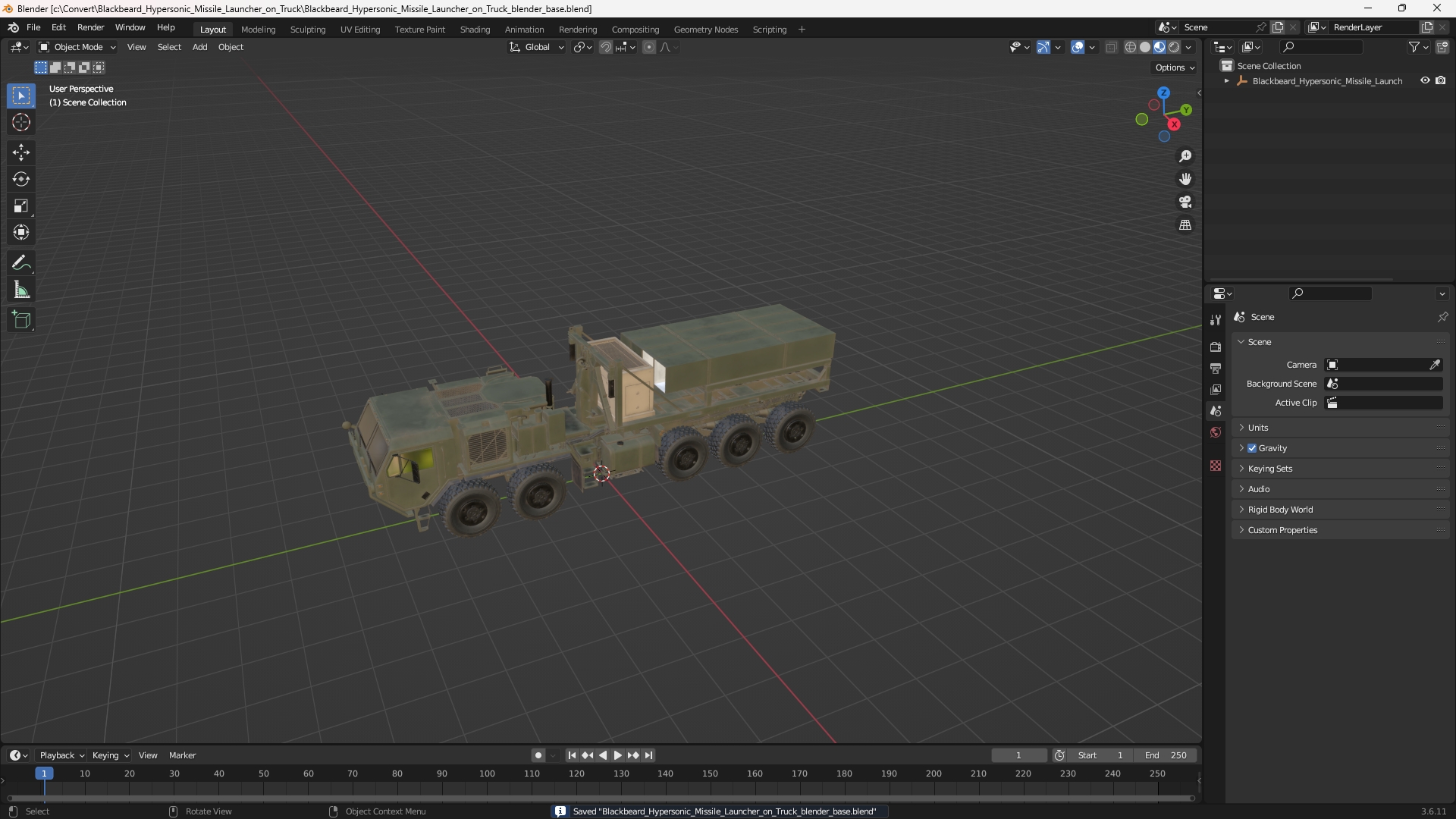
Task: Open the outliner filter funnel icon
Action: pos(1414,47)
